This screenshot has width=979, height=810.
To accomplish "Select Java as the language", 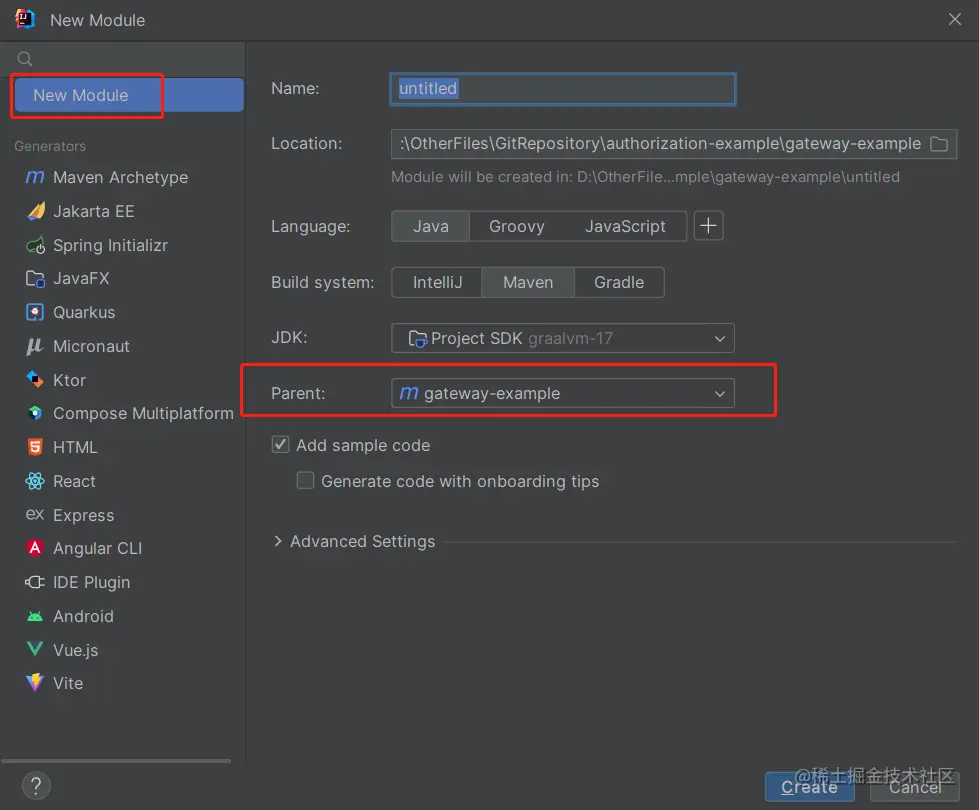I will tap(431, 226).
